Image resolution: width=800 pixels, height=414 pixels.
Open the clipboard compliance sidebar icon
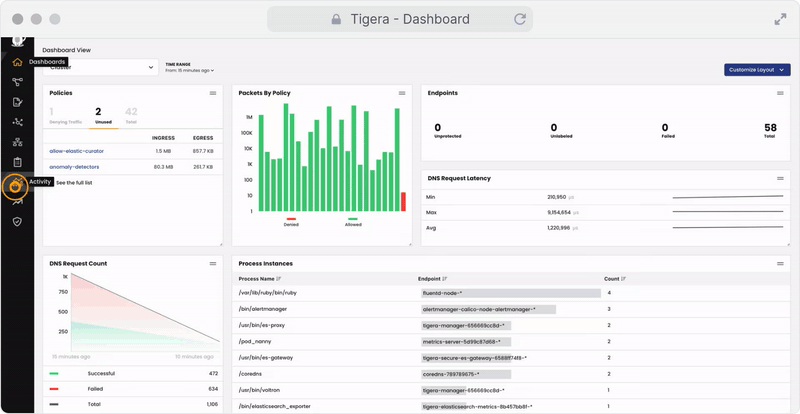pyautogui.click(x=17, y=162)
